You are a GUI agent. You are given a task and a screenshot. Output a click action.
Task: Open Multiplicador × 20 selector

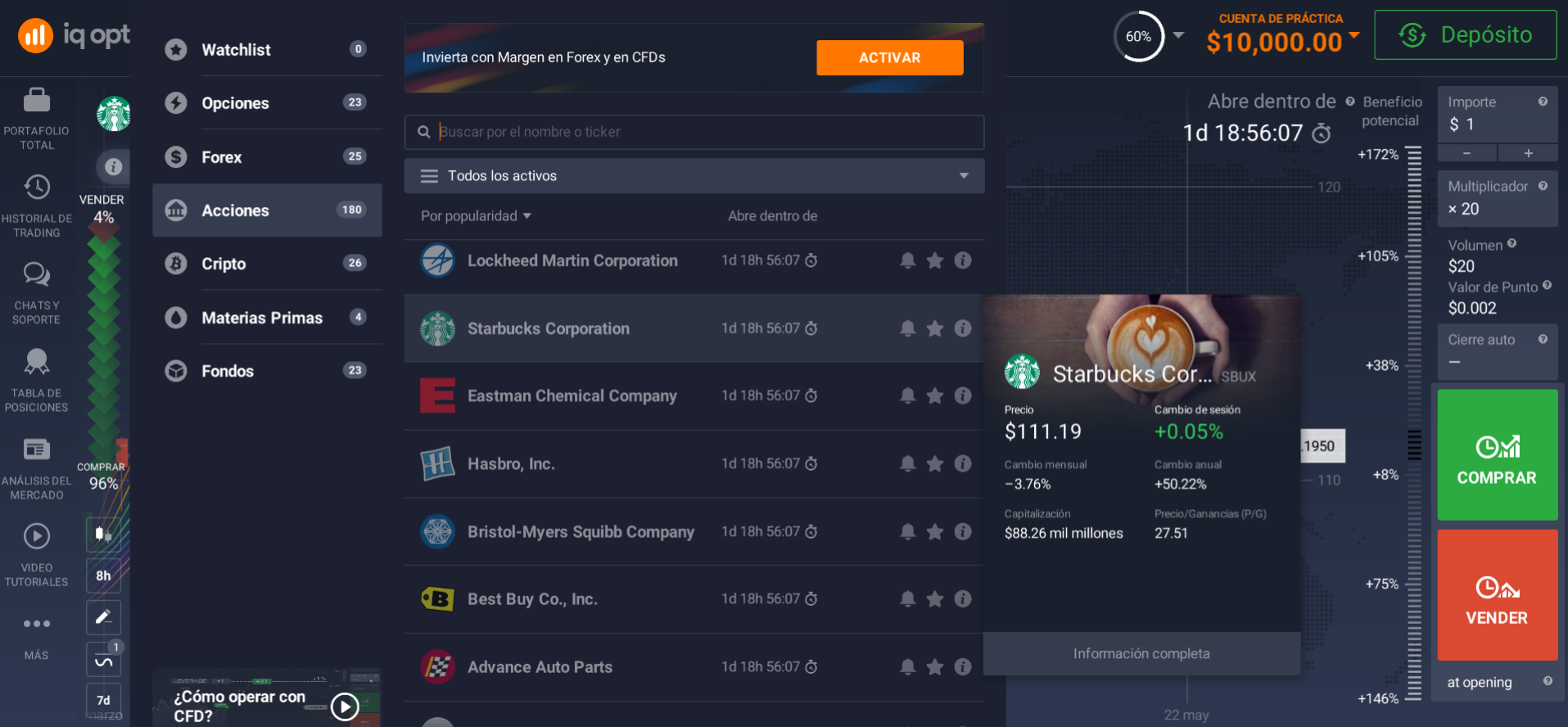tap(1498, 199)
